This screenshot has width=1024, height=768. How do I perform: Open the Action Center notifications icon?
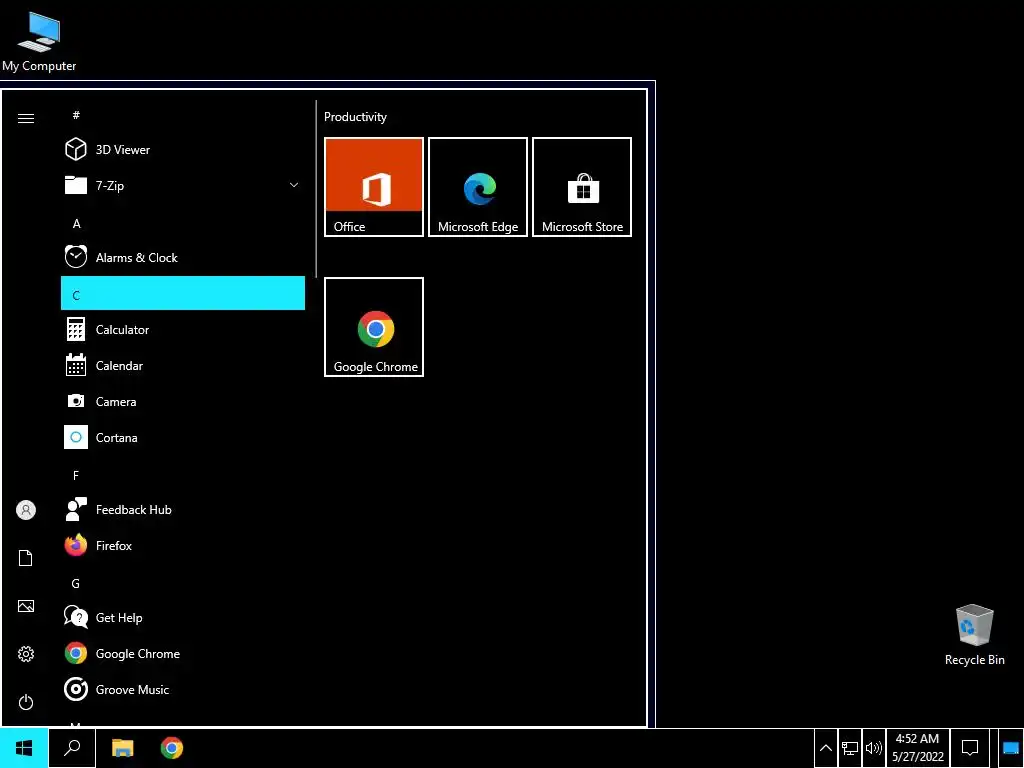[x=970, y=748]
